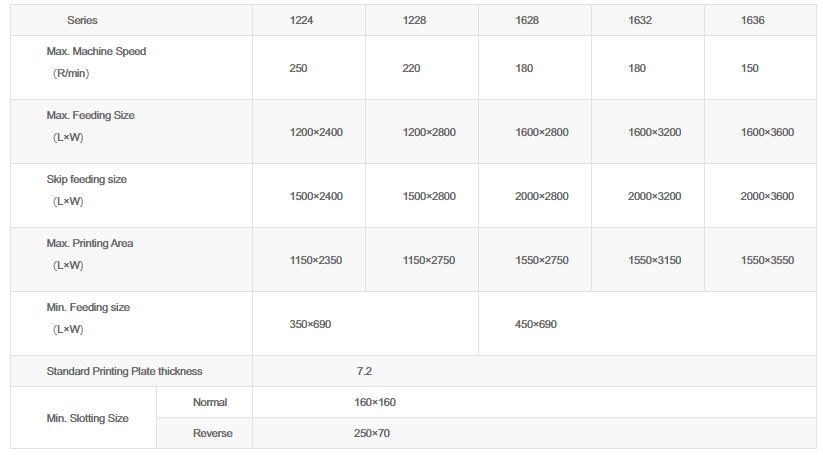The width and height of the screenshot is (823, 456).
Task: Select the Max. Feeding Size label
Action: tap(90, 115)
